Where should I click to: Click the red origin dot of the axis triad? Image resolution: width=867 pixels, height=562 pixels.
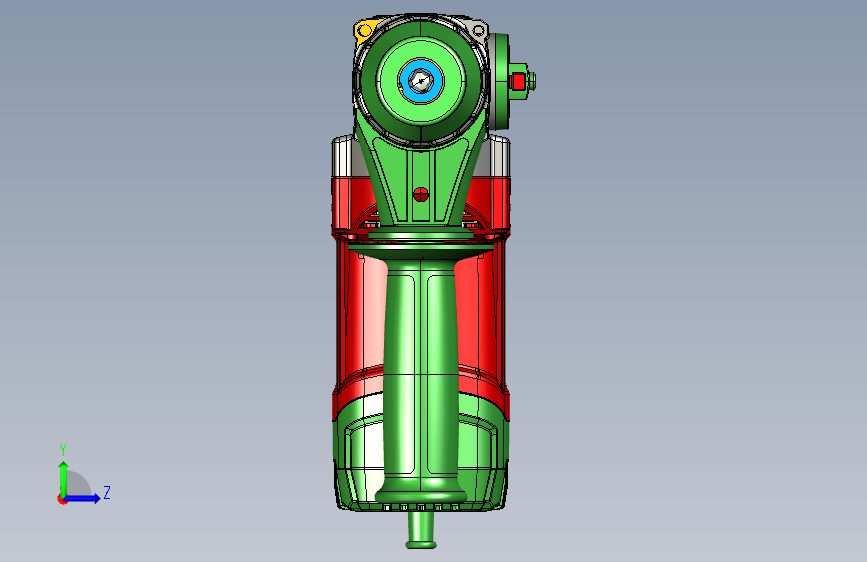pyautogui.click(x=61, y=499)
